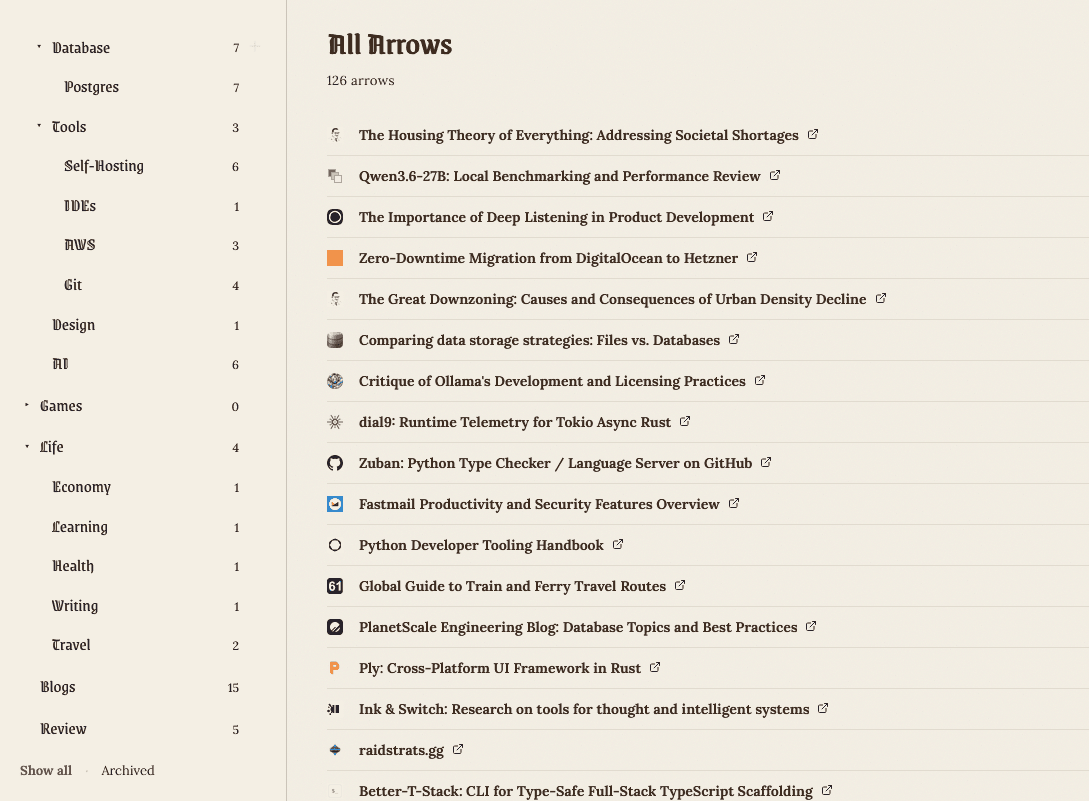Image resolution: width=1089 pixels, height=801 pixels.
Task: Open external link icon for Fastmail overview
Action: pyautogui.click(x=733, y=503)
